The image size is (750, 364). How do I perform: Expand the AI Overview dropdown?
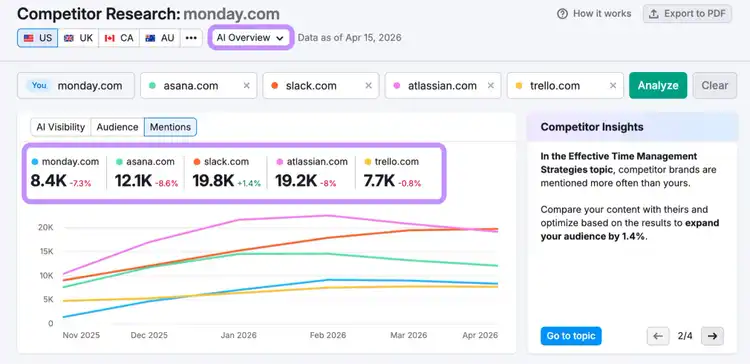(250, 38)
